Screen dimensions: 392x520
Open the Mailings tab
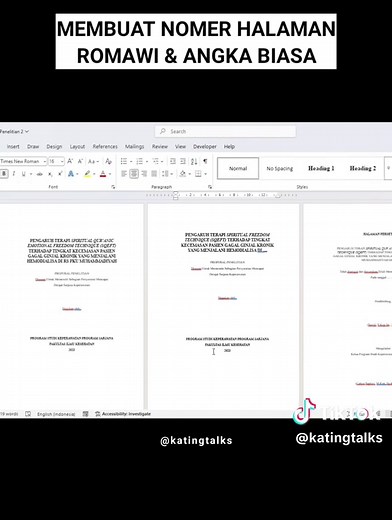(x=135, y=146)
